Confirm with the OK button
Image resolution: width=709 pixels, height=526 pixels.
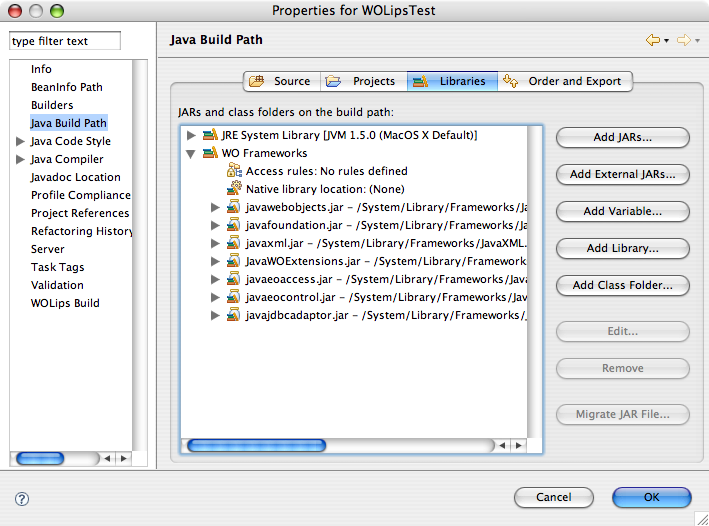click(652, 498)
